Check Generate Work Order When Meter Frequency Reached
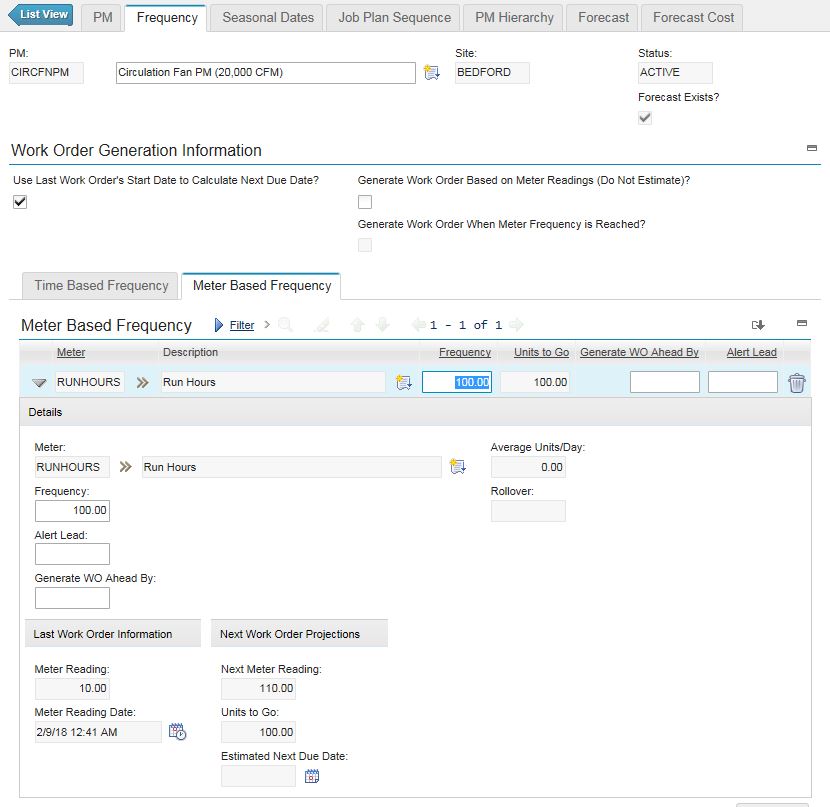 (365, 245)
